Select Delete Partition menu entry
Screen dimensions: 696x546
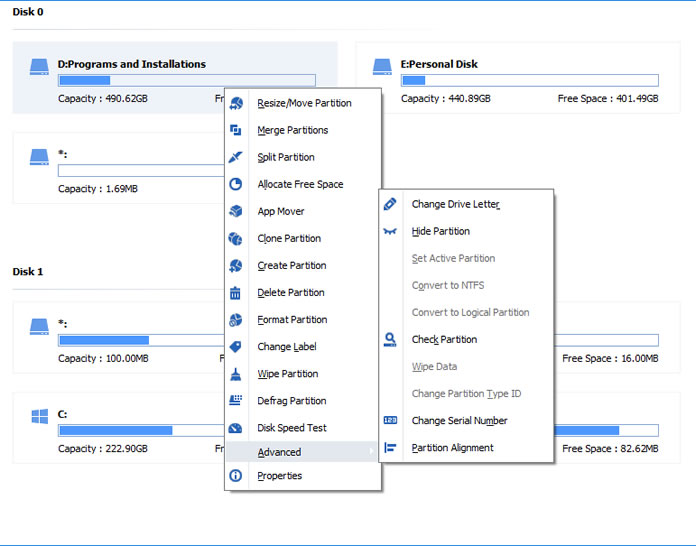[x=304, y=293]
